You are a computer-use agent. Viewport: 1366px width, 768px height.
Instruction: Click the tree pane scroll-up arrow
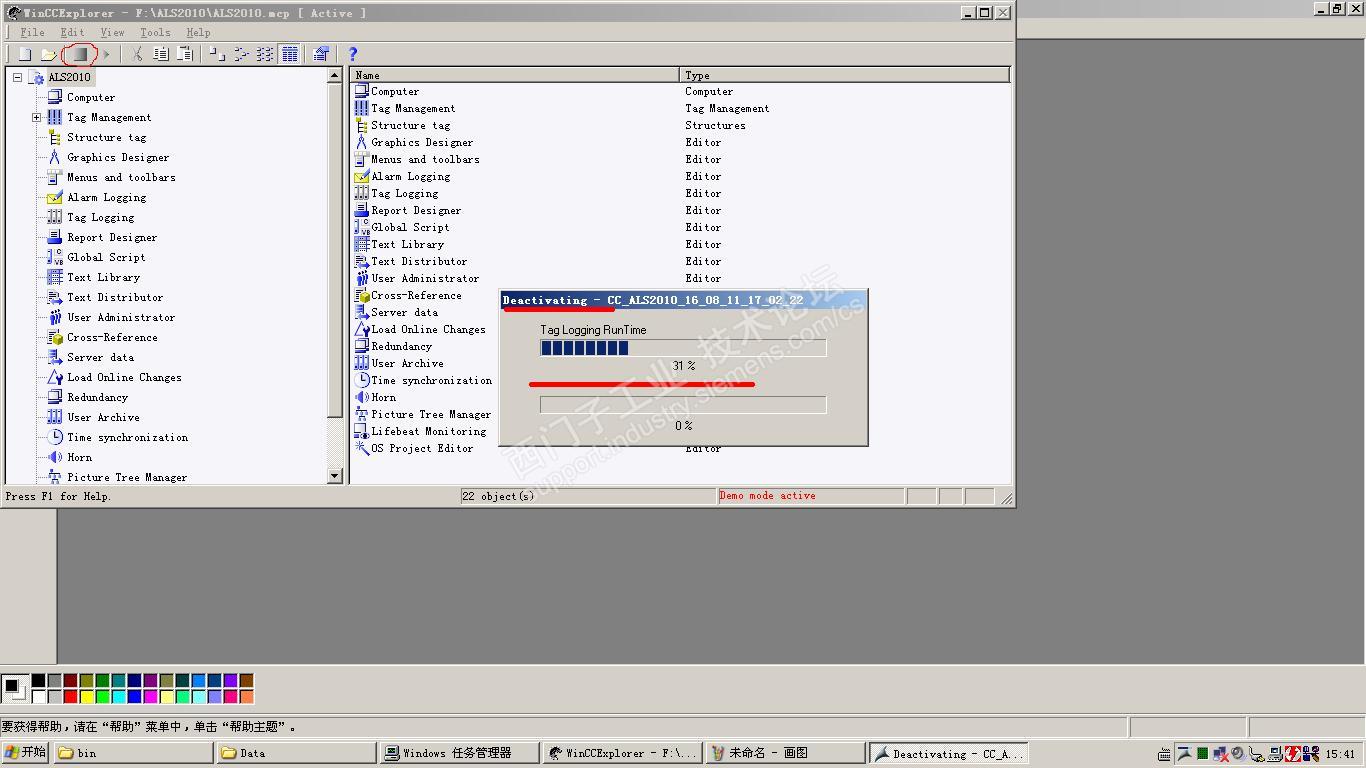point(335,76)
